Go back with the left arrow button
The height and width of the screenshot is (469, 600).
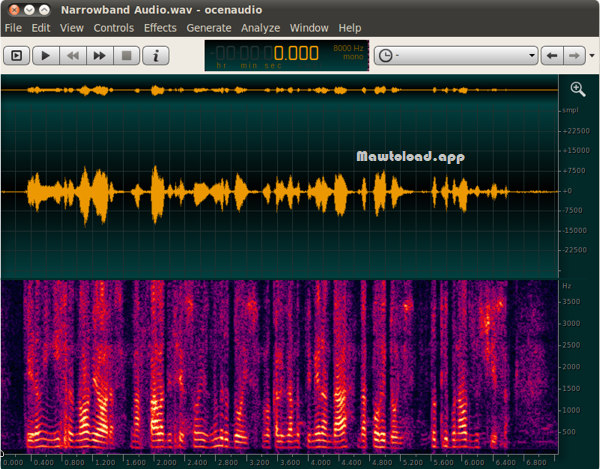coord(552,56)
